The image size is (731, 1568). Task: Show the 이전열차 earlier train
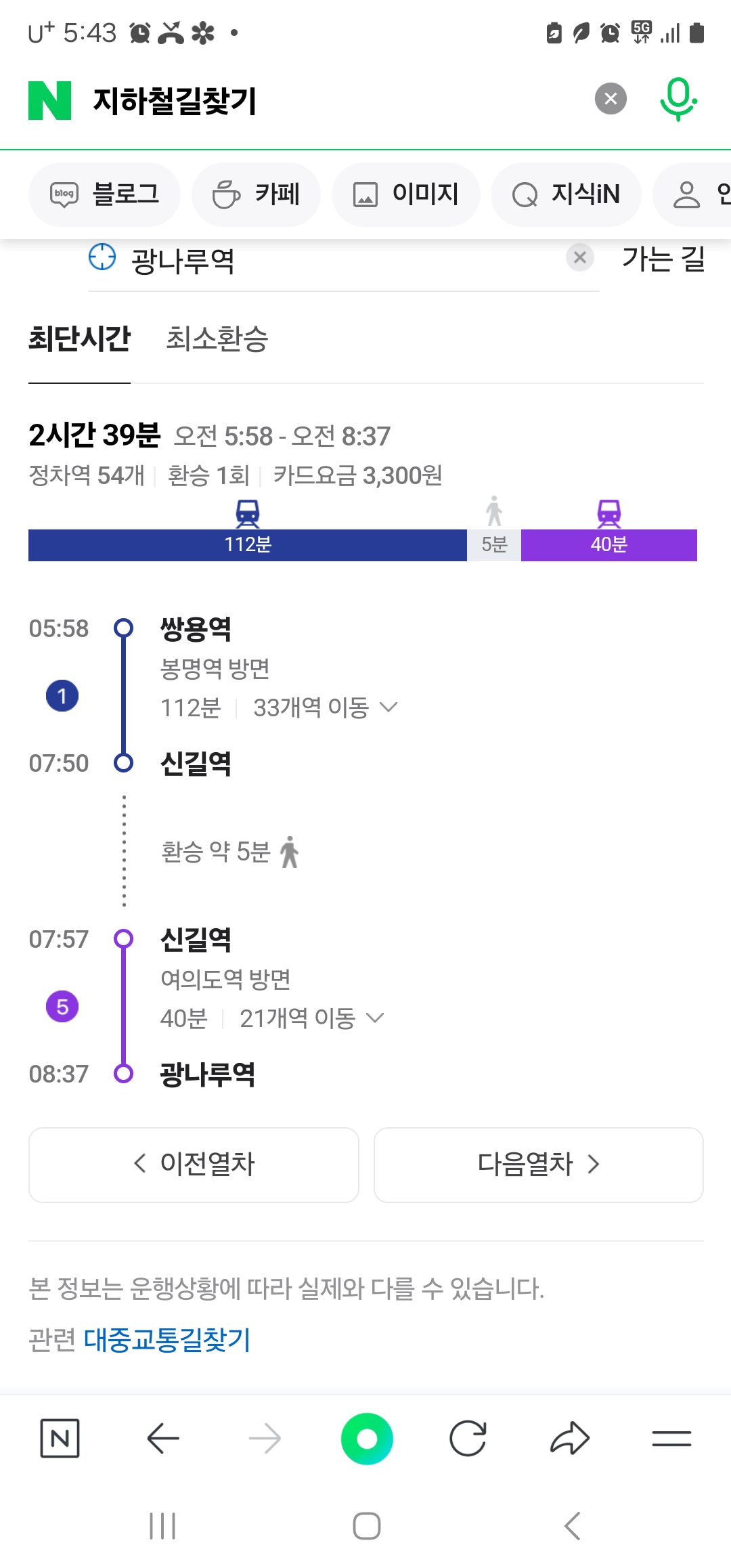(x=194, y=1164)
